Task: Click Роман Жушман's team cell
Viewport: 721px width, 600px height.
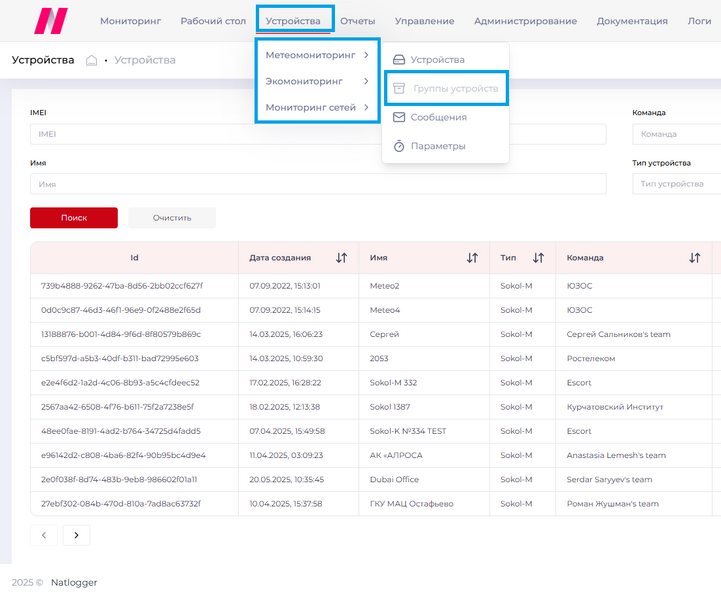Action: pos(612,504)
